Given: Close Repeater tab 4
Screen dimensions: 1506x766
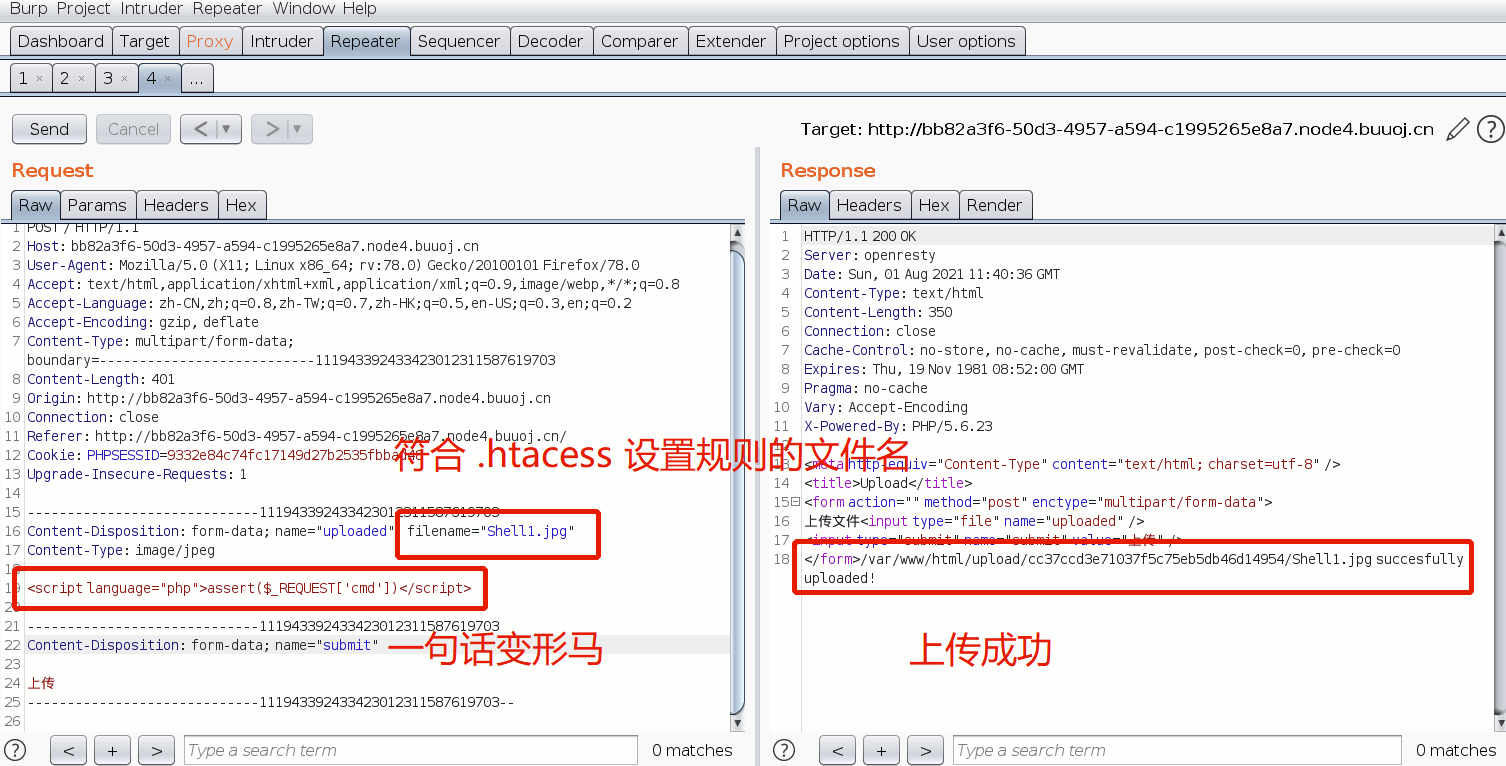Looking at the screenshot, I should pos(167,78).
